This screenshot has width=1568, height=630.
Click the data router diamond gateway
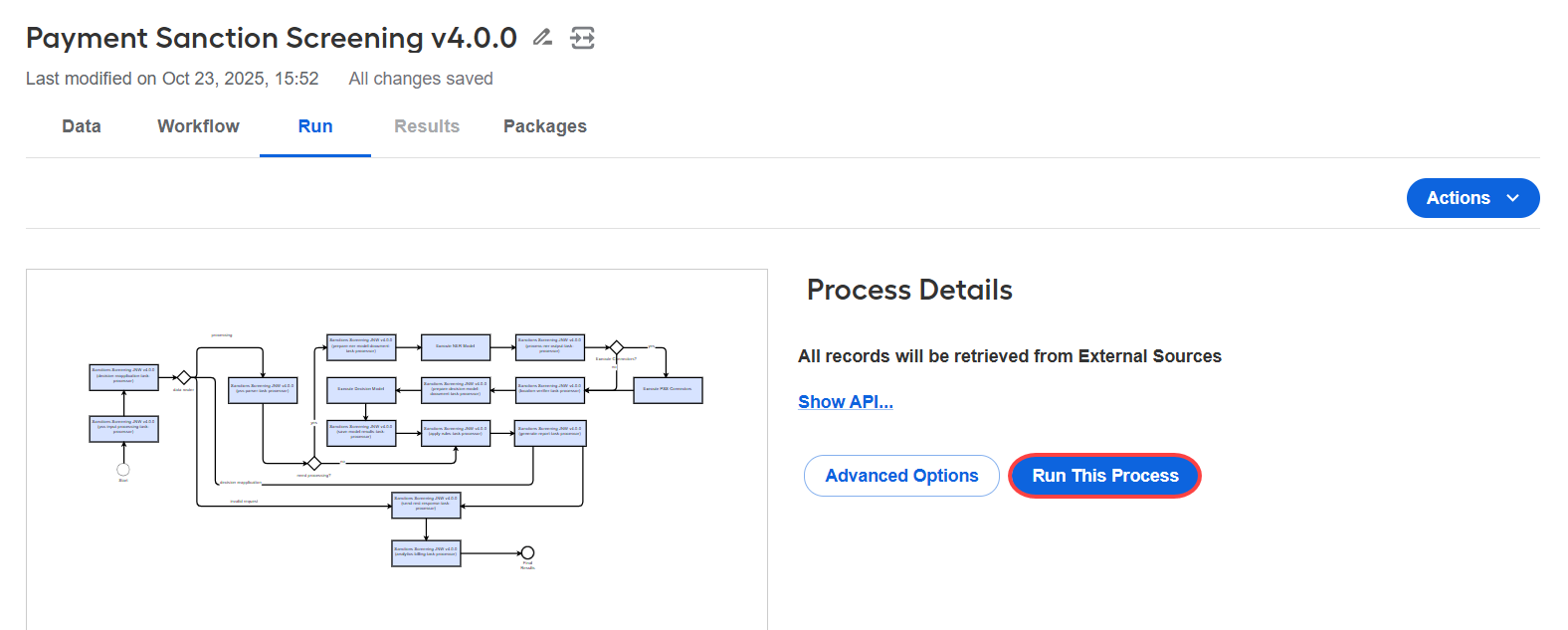[x=183, y=378]
